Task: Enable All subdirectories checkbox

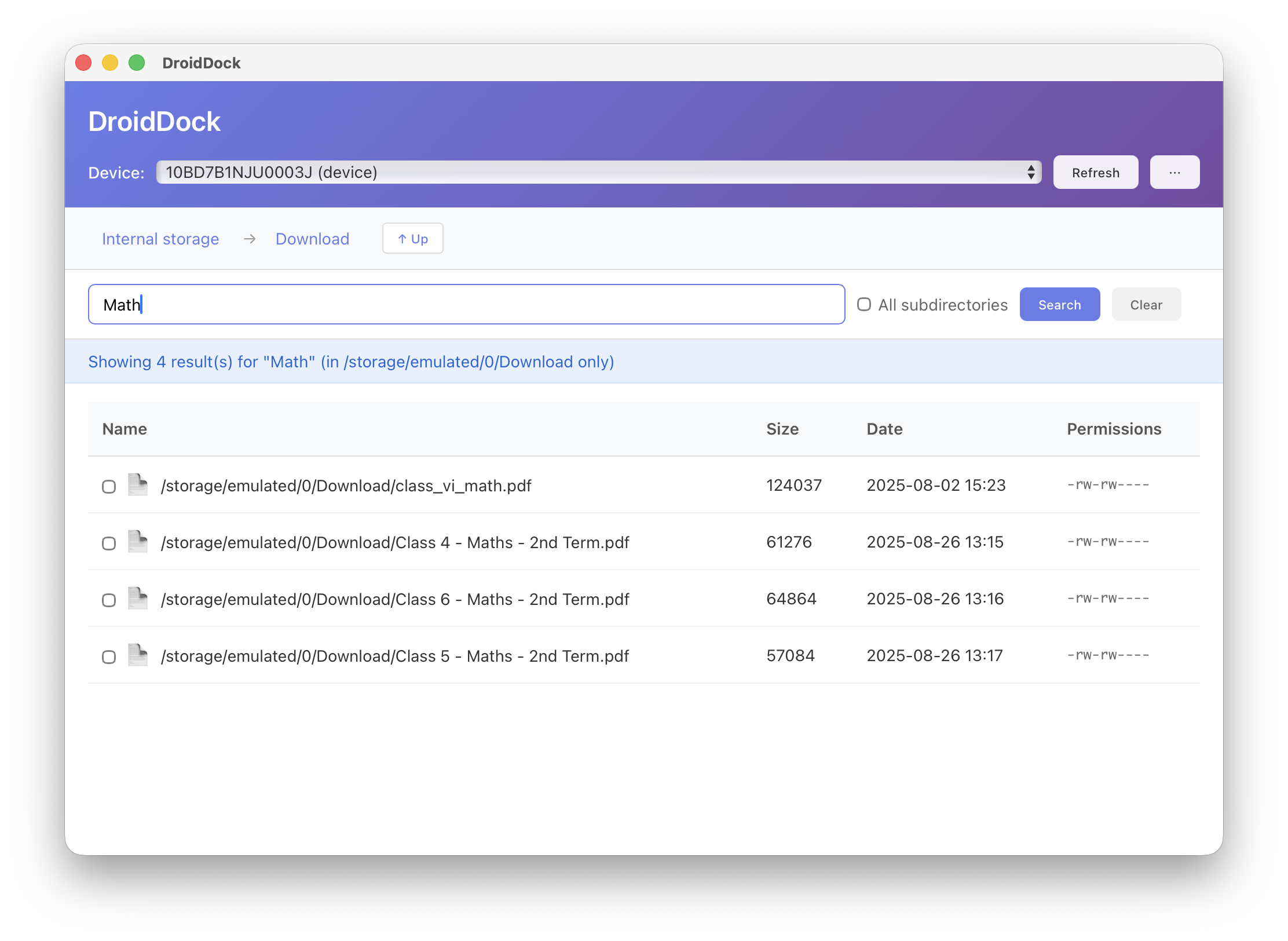Action: 863,304
